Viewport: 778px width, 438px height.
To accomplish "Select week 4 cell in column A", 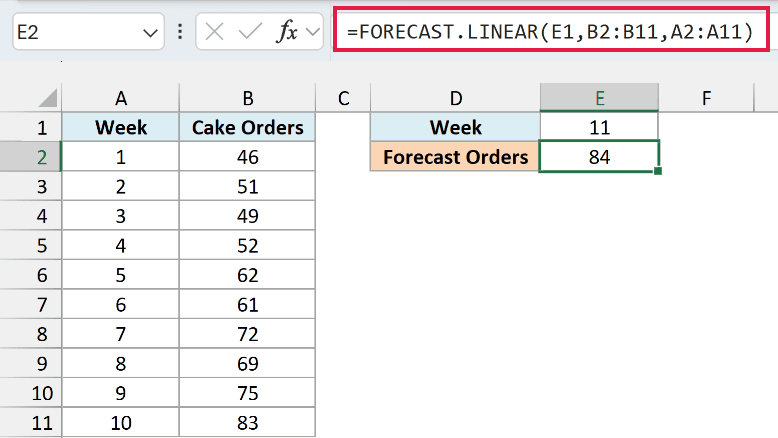I will (121, 246).
